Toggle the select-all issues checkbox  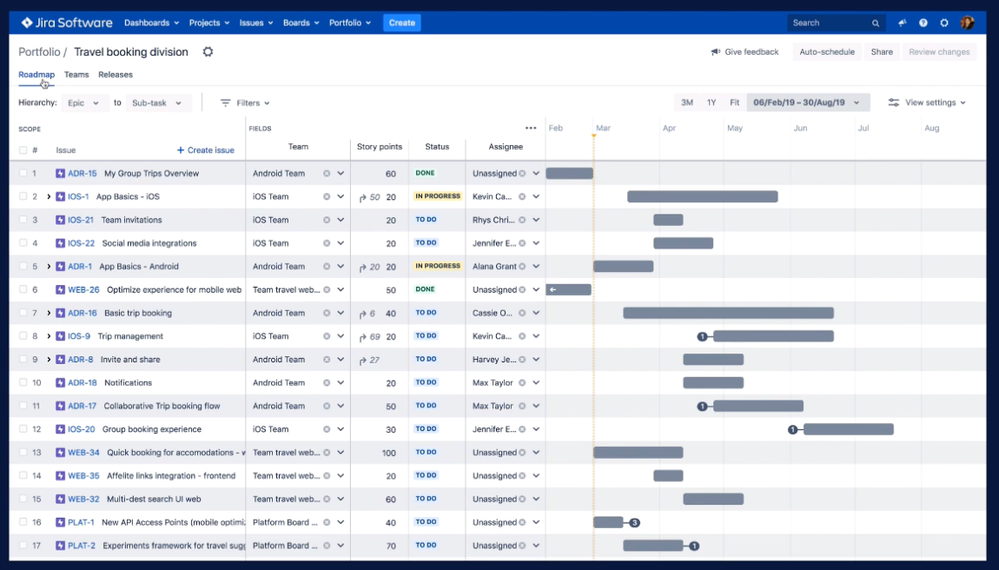click(23, 150)
